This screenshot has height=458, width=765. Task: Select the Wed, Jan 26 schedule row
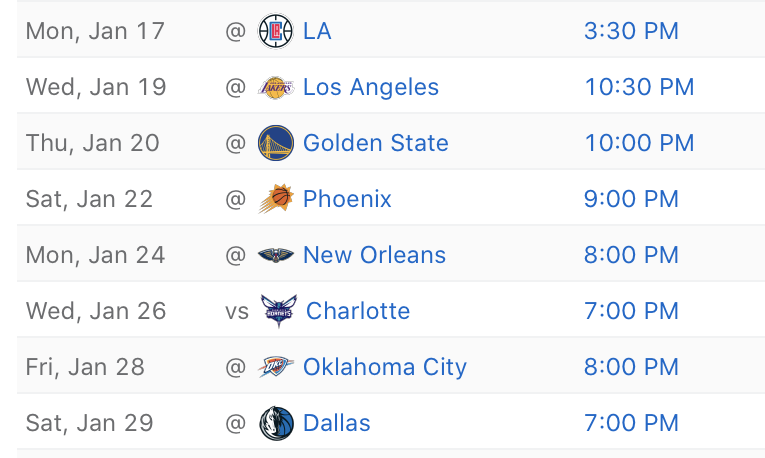tap(391, 311)
